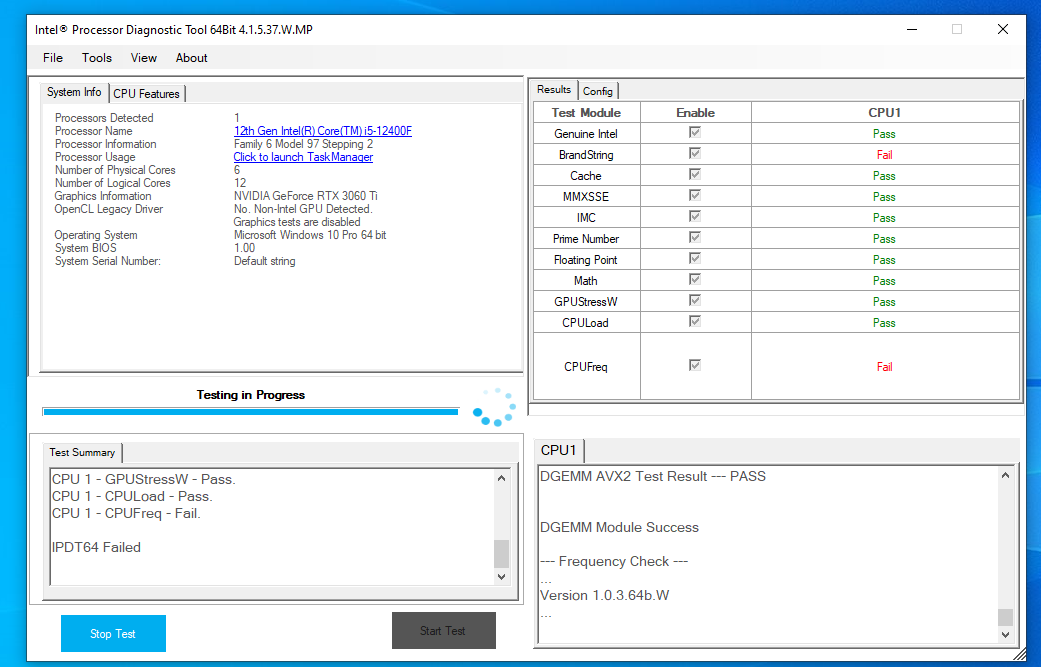Click the CPU1 output scroll up arrow
Screen dimensions: 1041x667
(x=1005, y=475)
